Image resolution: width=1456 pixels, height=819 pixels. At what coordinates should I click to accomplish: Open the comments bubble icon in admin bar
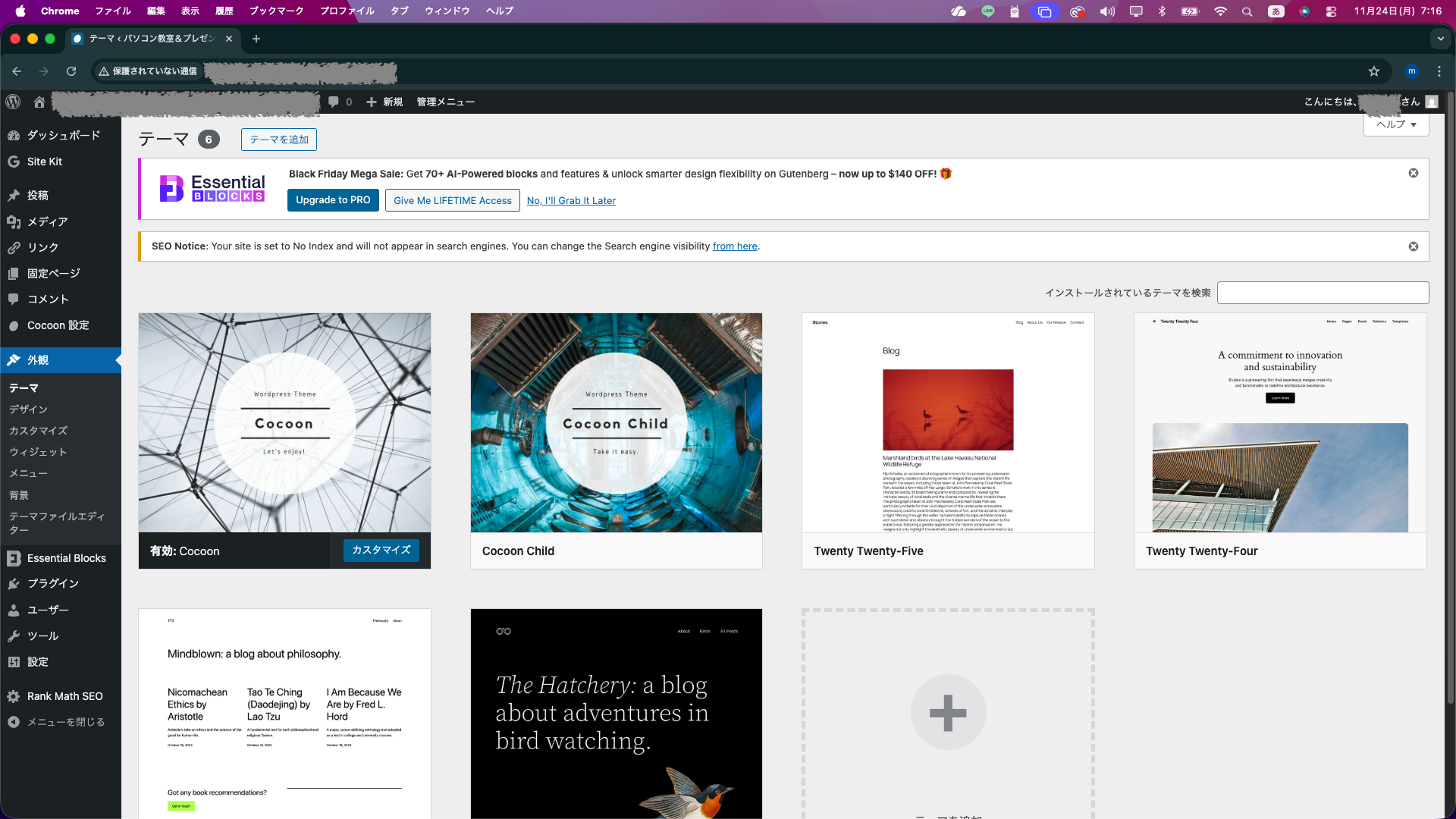(334, 102)
